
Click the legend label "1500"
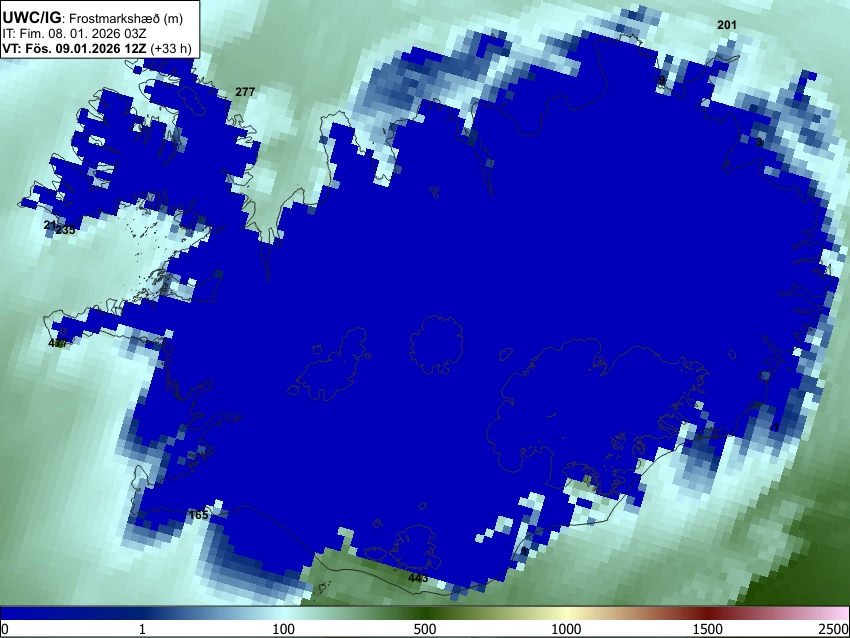(x=708, y=629)
